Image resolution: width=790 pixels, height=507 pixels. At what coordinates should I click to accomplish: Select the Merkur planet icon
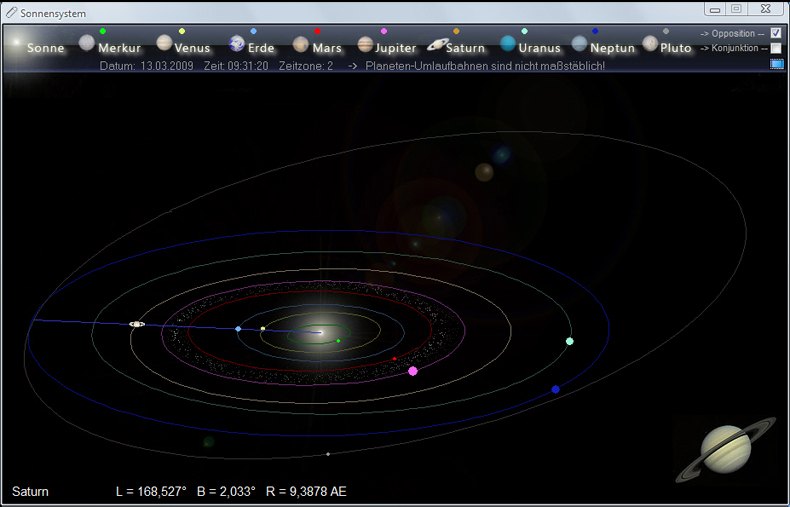tap(87, 43)
